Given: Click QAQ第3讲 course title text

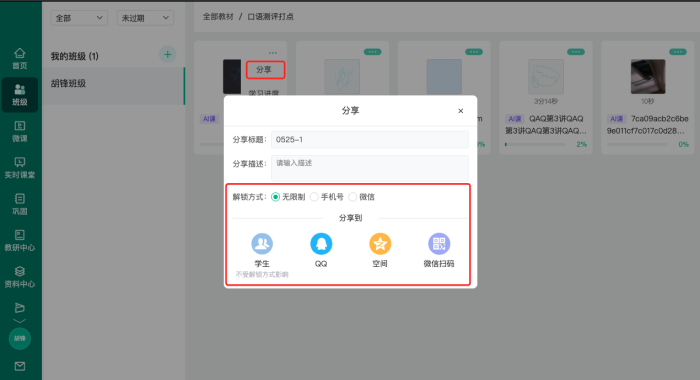Looking at the screenshot, I should coord(546,125).
